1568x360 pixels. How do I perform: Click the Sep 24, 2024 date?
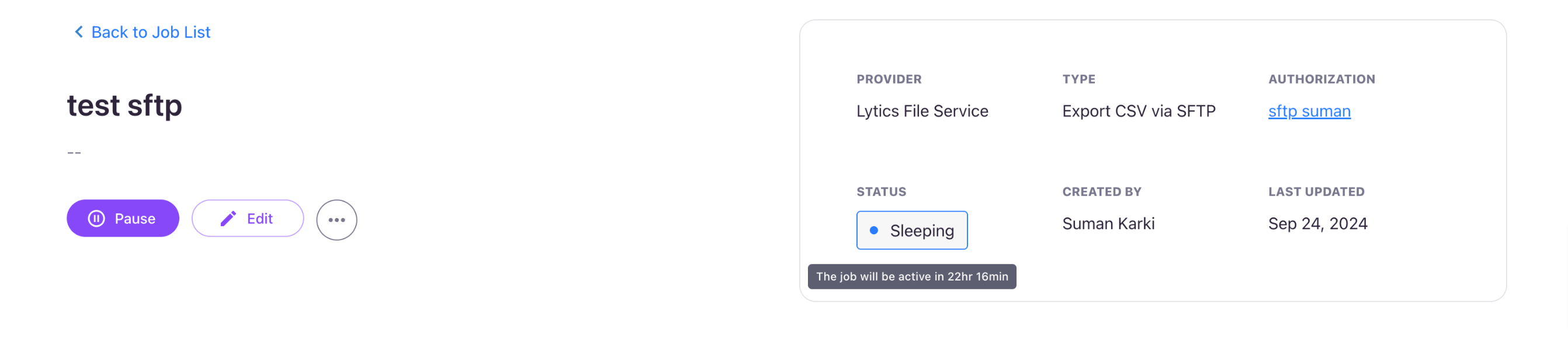tap(1318, 224)
